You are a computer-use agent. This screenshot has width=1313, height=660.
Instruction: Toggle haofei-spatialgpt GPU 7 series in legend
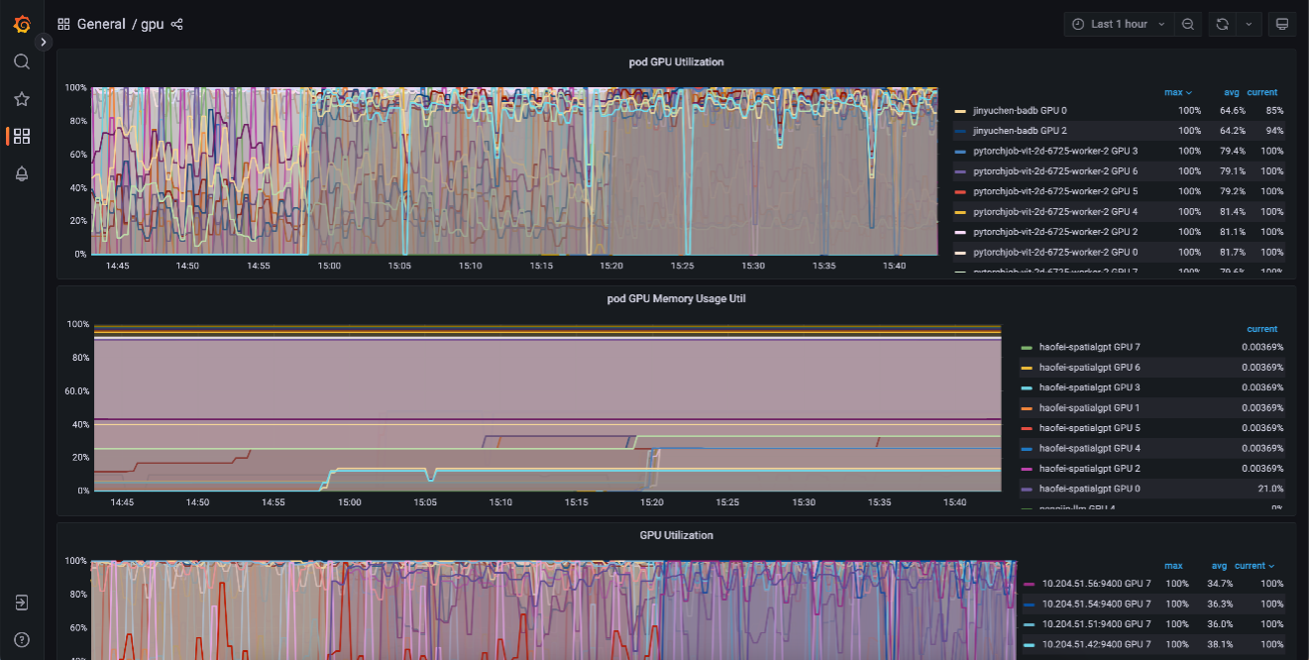[1089, 348]
